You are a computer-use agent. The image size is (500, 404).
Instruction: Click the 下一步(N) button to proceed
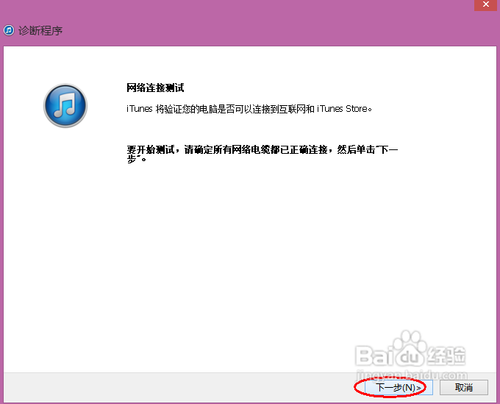399,387
